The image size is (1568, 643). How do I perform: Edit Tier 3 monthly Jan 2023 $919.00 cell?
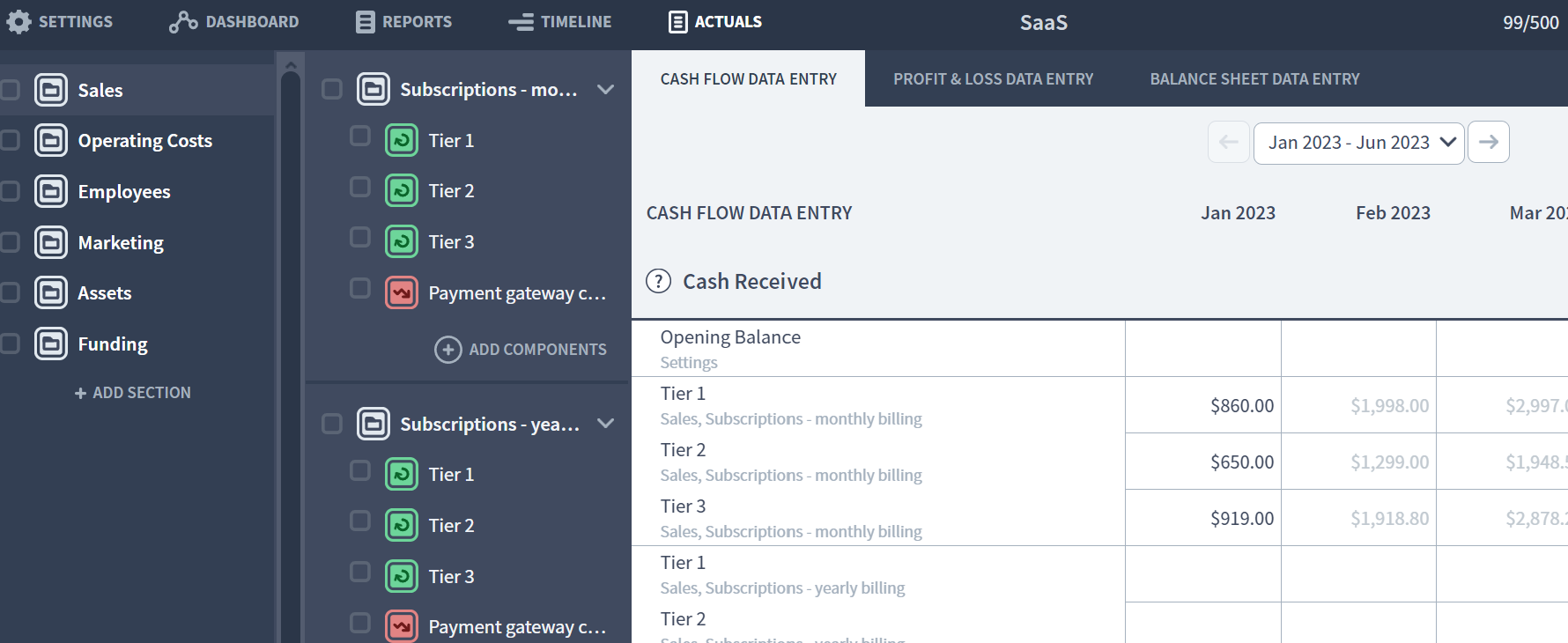click(1203, 518)
